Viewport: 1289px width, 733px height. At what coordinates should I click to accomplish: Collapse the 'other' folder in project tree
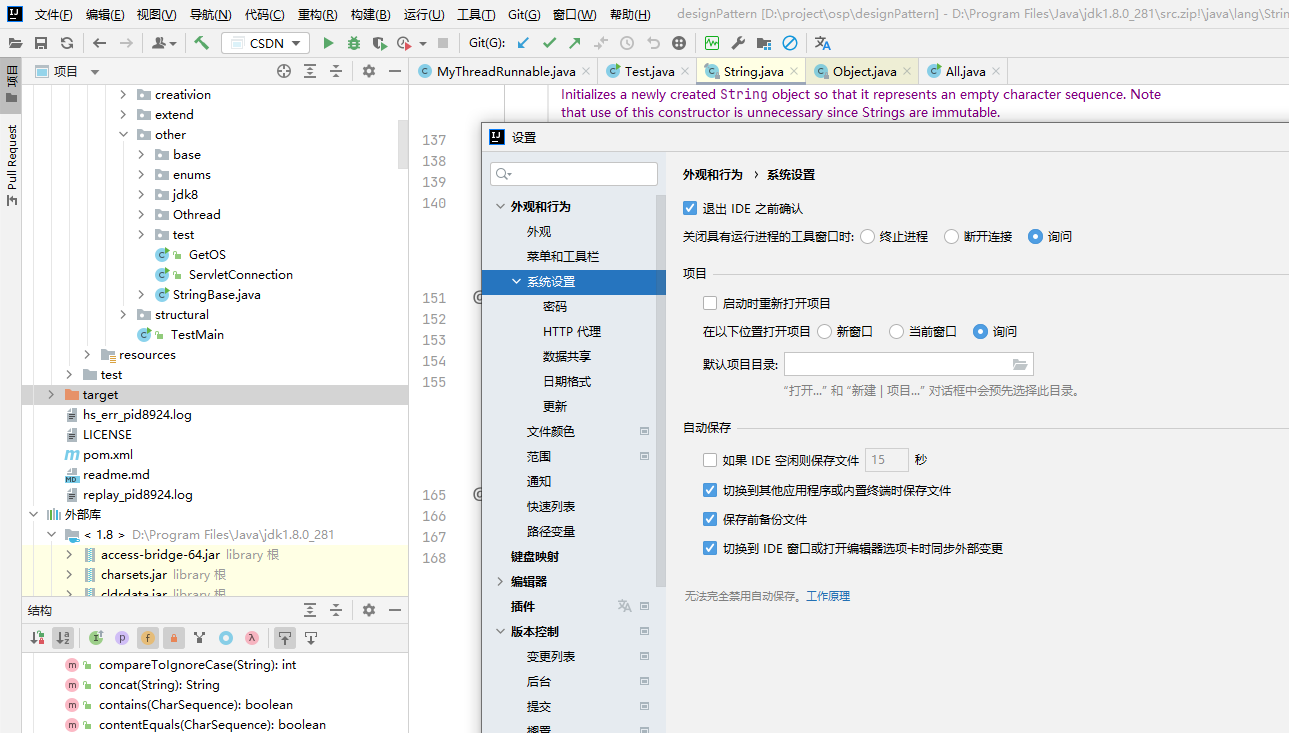pyautogui.click(x=124, y=134)
